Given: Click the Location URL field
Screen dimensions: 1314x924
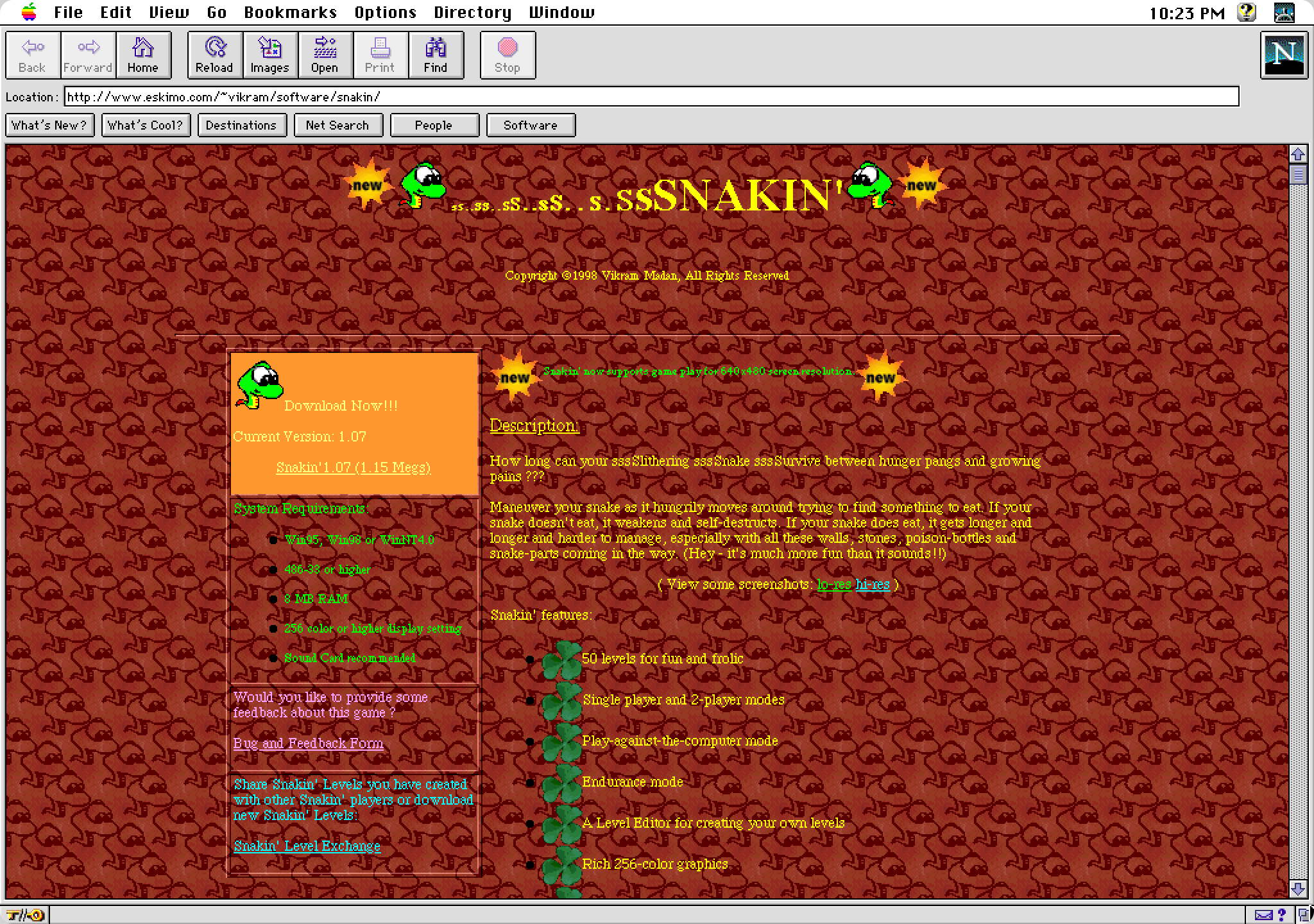Looking at the screenshot, I should [651, 97].
